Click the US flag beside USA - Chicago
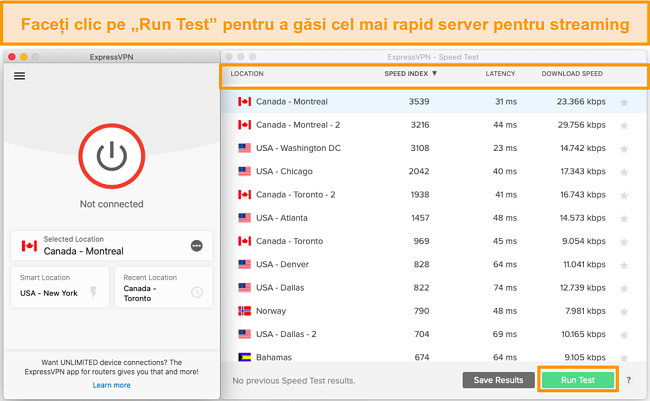Viewport: 650px width, 401px height. click(245, 171)
